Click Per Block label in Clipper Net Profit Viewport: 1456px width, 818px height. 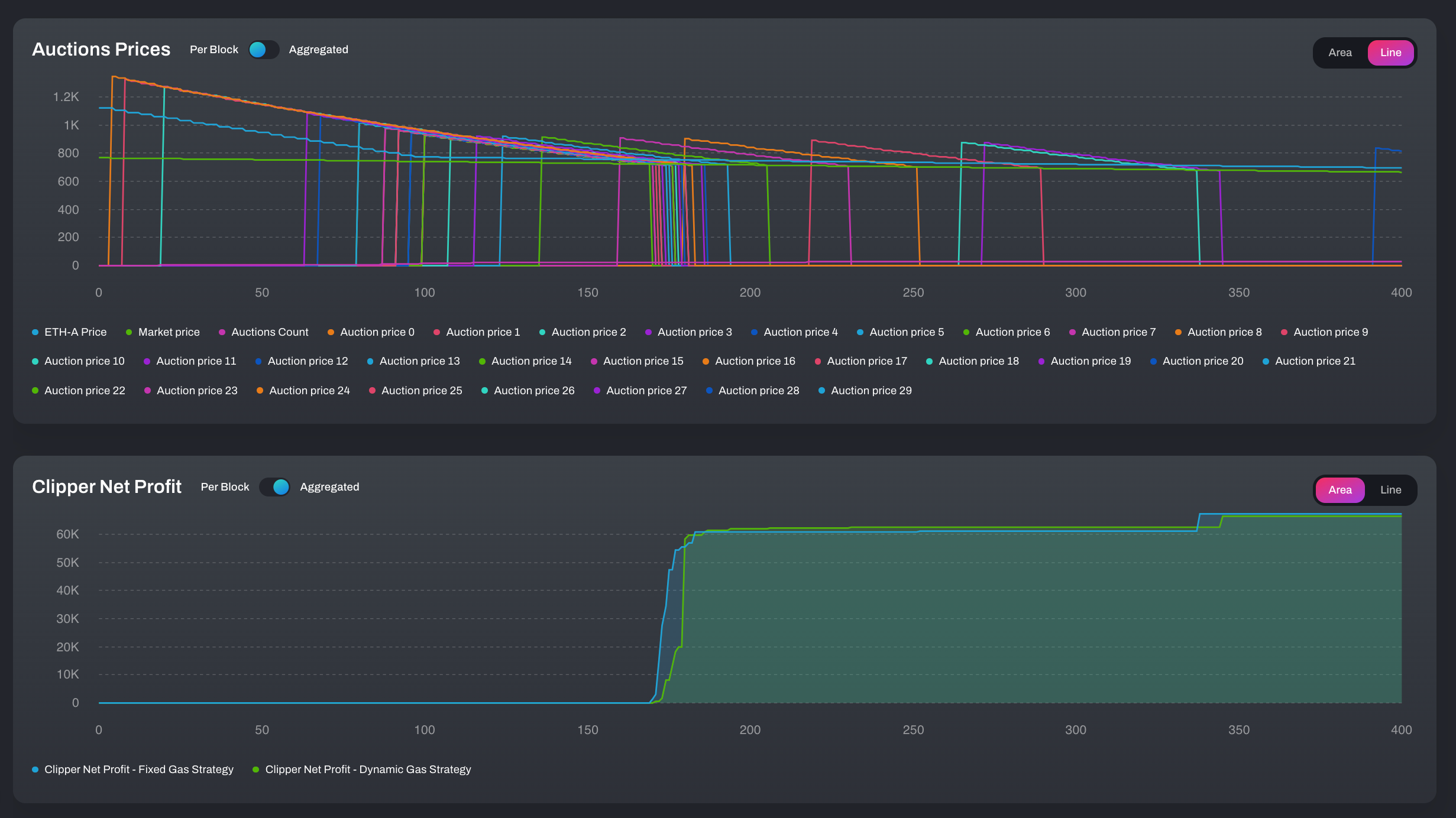(x=225, y=487)
